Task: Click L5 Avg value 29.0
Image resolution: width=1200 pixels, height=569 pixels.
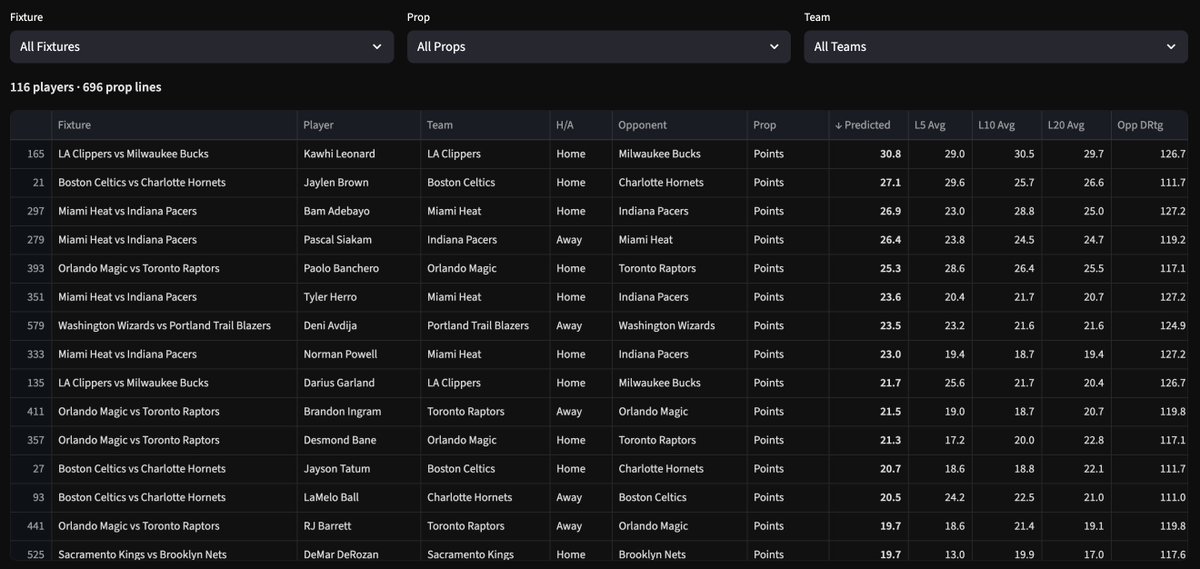Action: click(939, 154)
